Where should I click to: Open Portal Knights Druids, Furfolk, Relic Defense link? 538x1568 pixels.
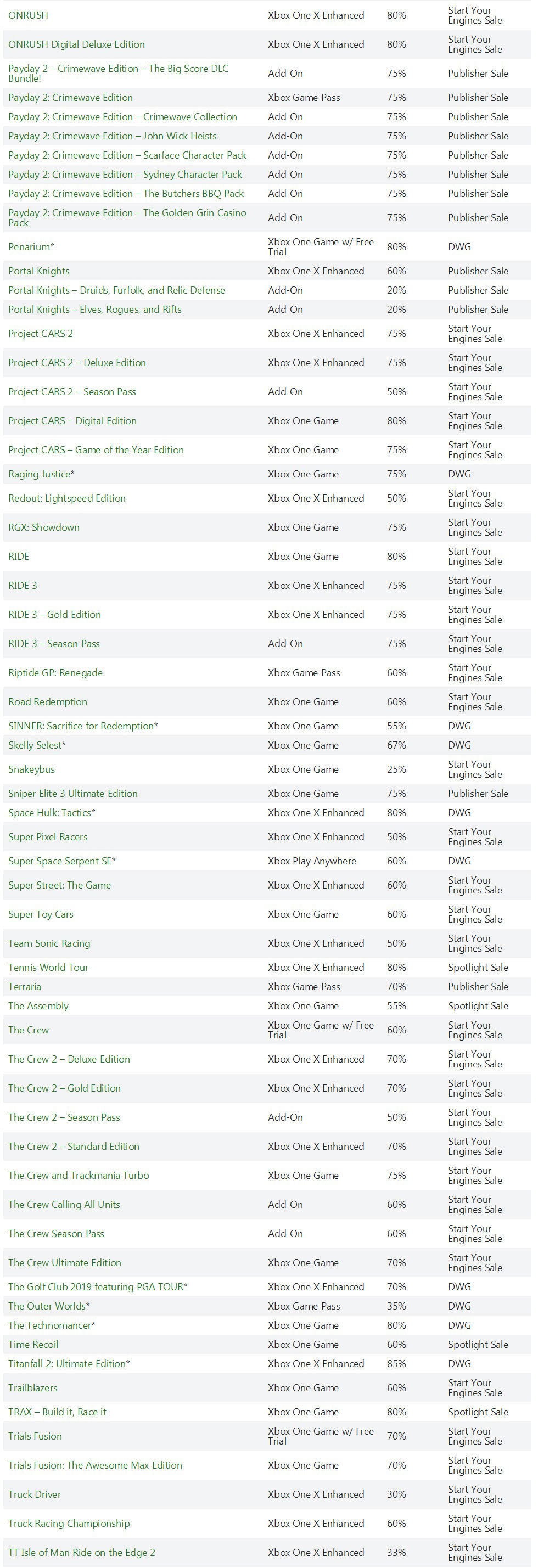pos(117,290)
